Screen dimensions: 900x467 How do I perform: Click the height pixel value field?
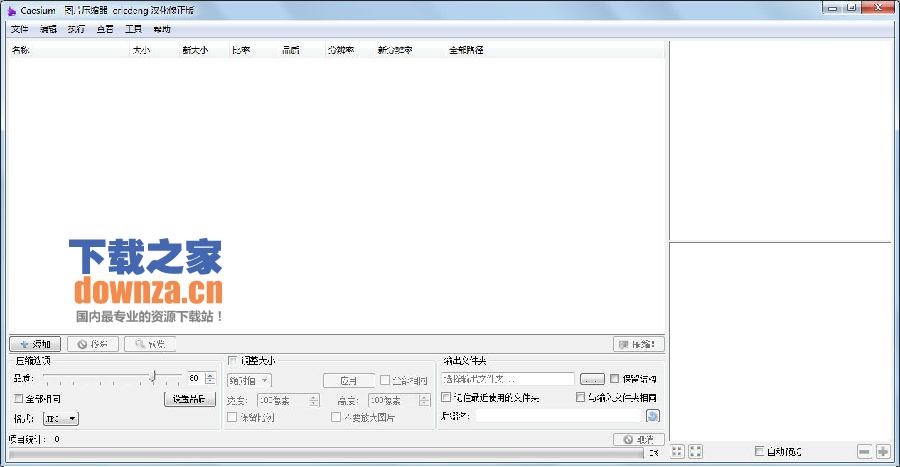click(x=394, y=400)
